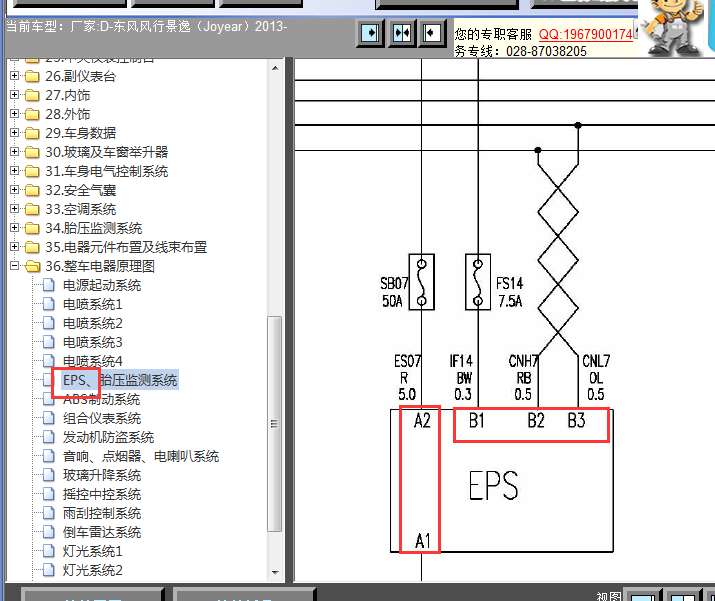Open the 电喷系统1 diagram

tap(93, 304)
